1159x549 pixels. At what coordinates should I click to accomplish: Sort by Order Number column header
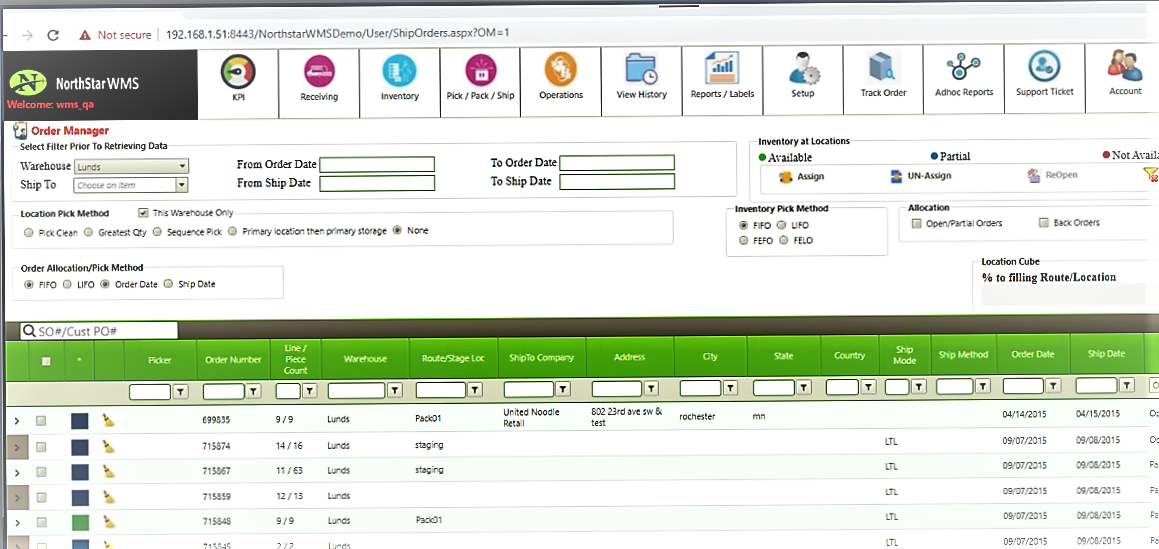233,360
